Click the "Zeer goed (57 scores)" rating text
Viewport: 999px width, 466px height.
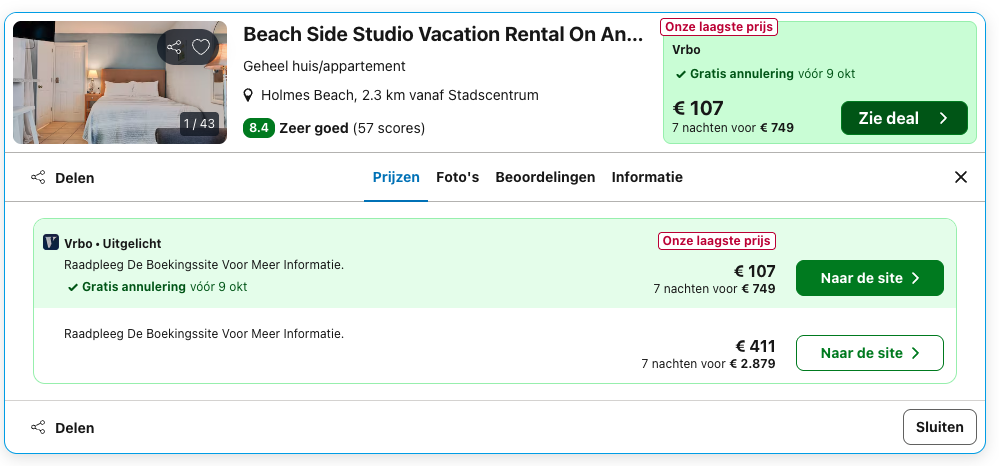(x=352, y=128)
